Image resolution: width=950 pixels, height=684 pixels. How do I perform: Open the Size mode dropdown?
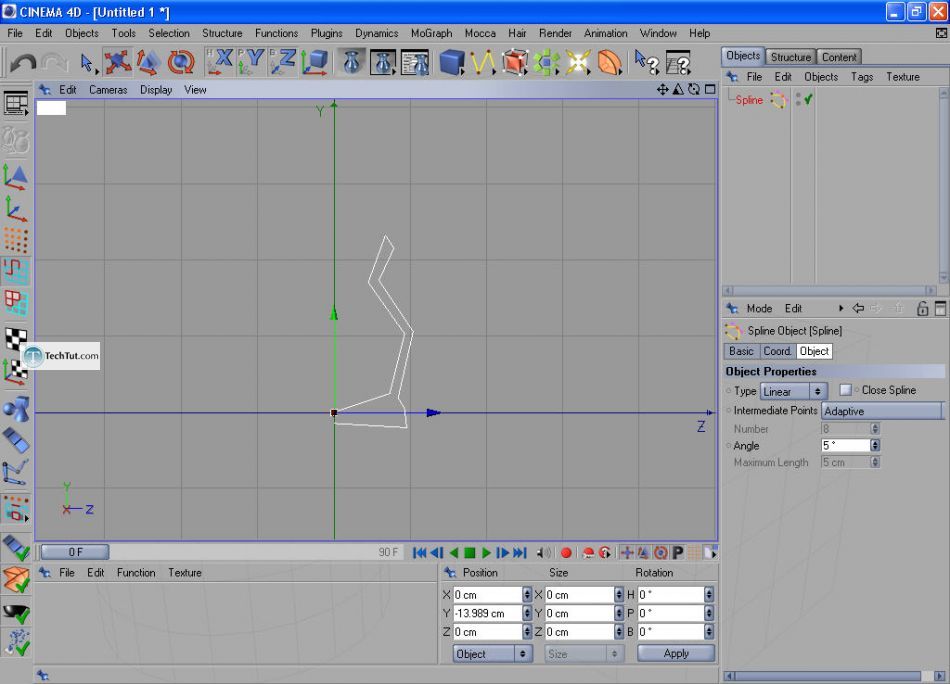coord(583,654)
